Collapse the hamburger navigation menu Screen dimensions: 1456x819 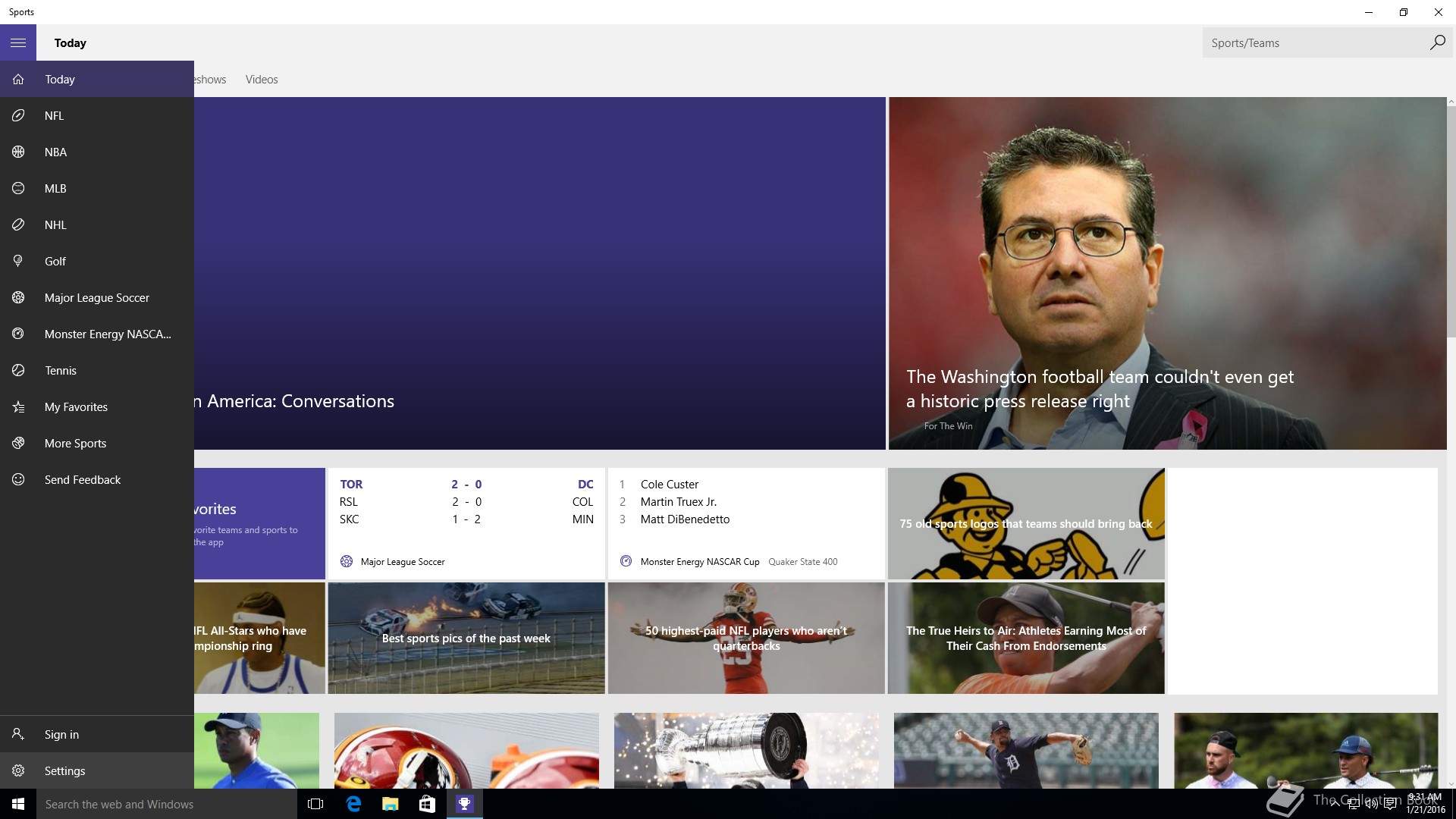(x=18, y=42)
